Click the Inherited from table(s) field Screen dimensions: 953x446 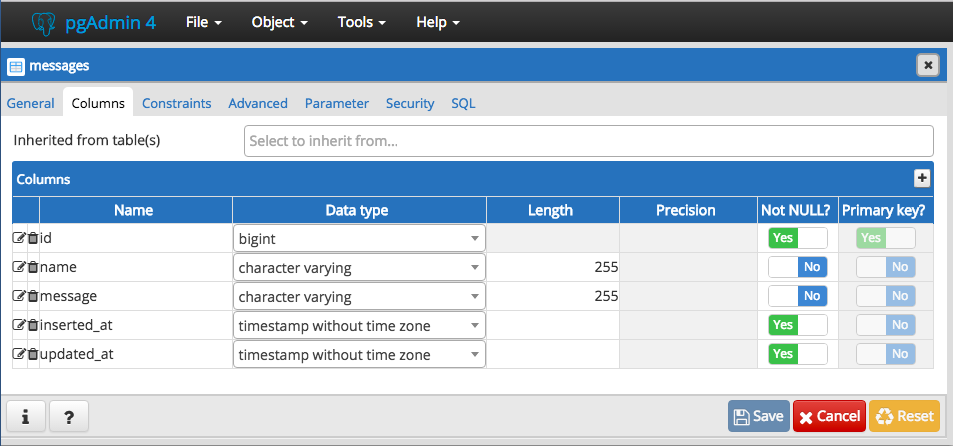click(x=588, y=141)
